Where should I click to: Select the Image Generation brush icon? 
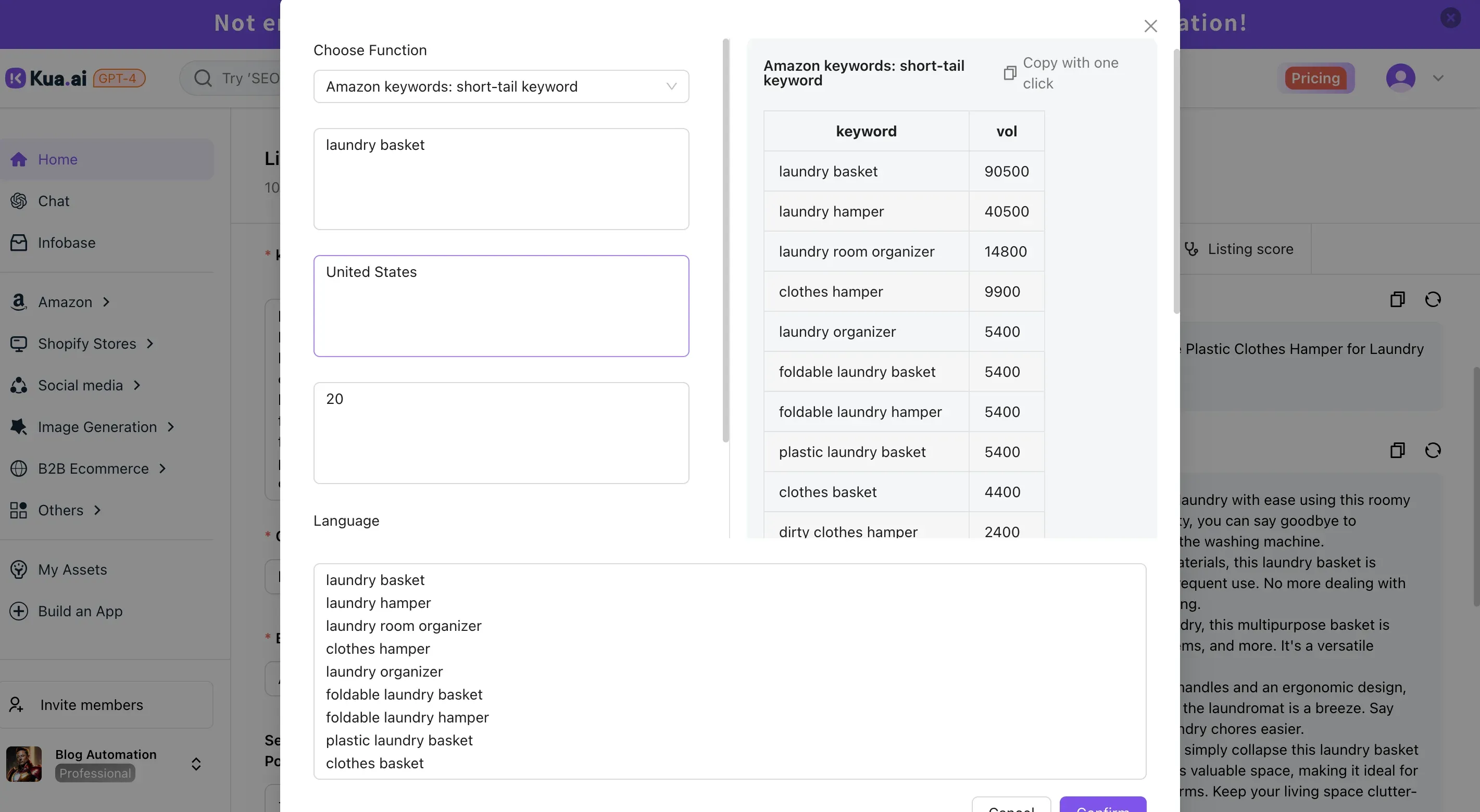pyautogui.click(x=18, y=426)
